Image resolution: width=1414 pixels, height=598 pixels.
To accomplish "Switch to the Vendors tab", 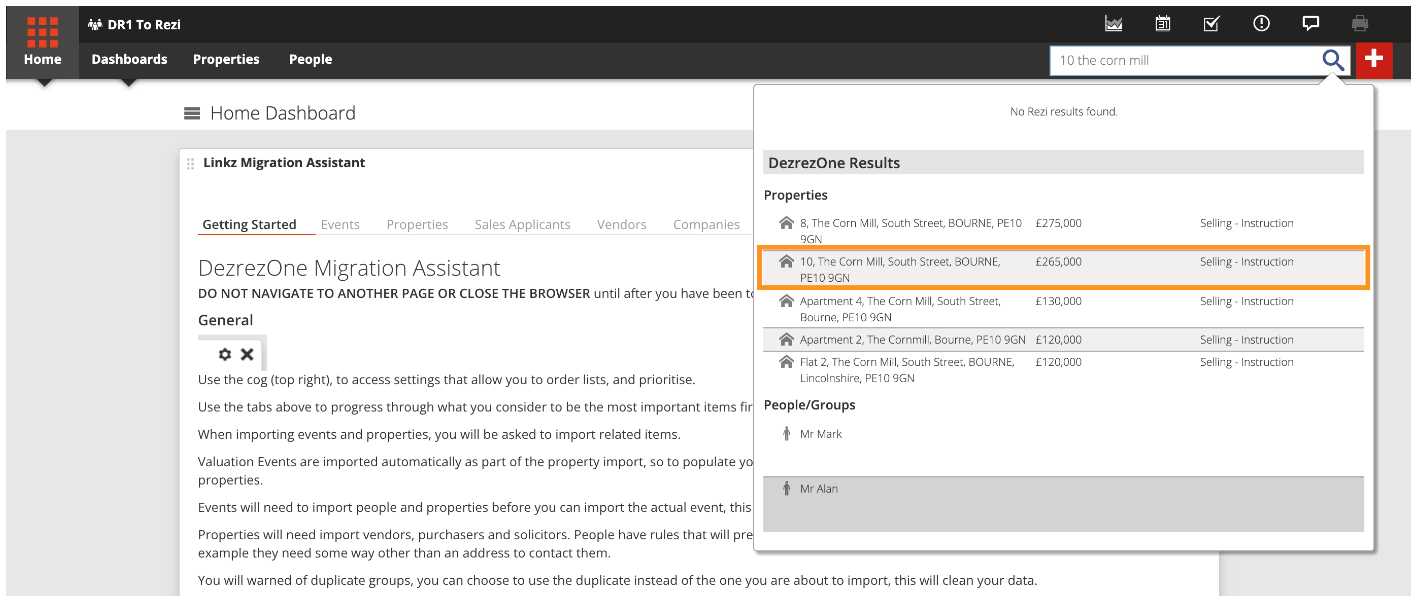I will tap(622, 225).
